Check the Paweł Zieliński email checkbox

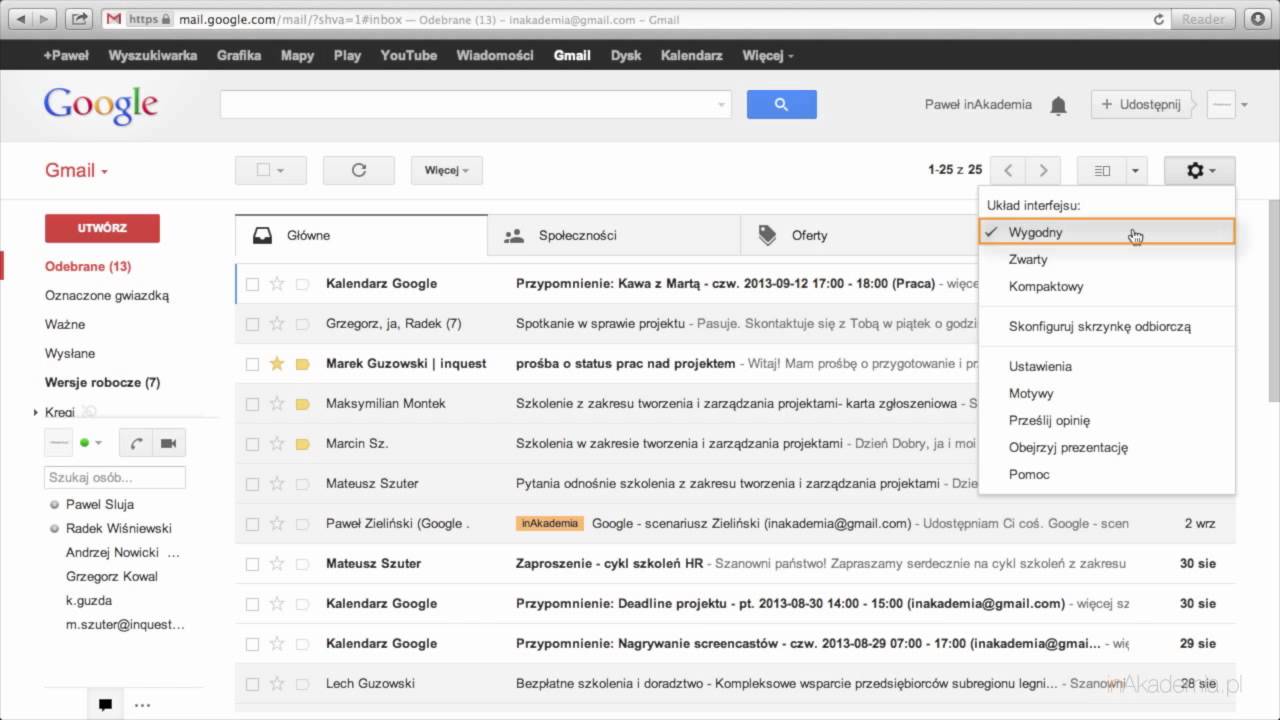(252, 524)
